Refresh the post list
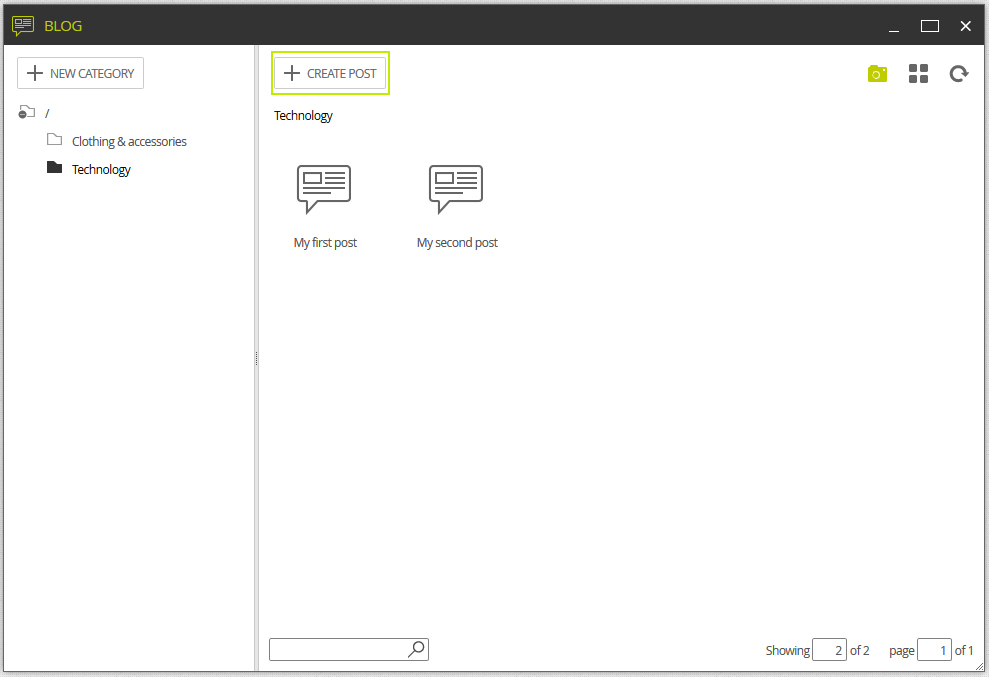The width and height of the screenshot is (989, 677). pos(959,74)
